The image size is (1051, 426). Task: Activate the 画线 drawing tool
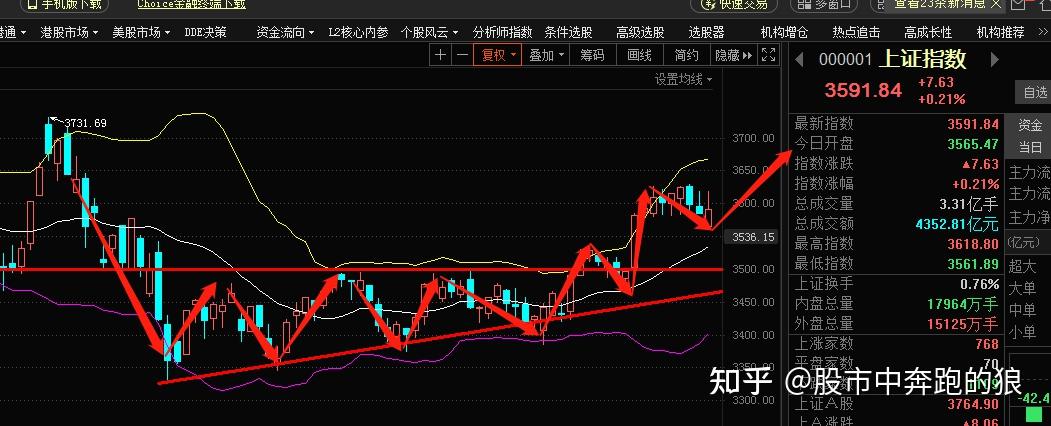click(639, 55)
